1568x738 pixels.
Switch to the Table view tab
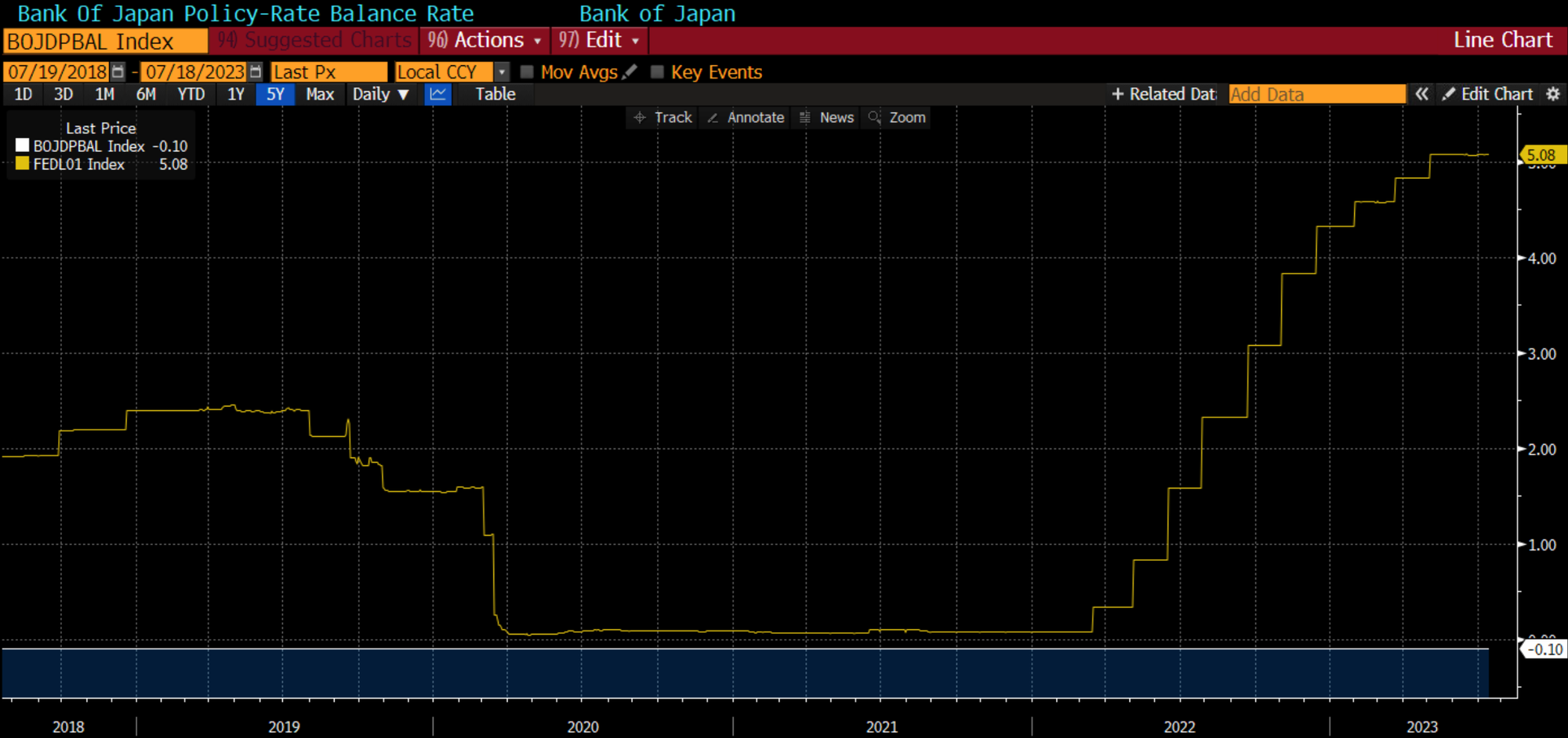point(495,94)
